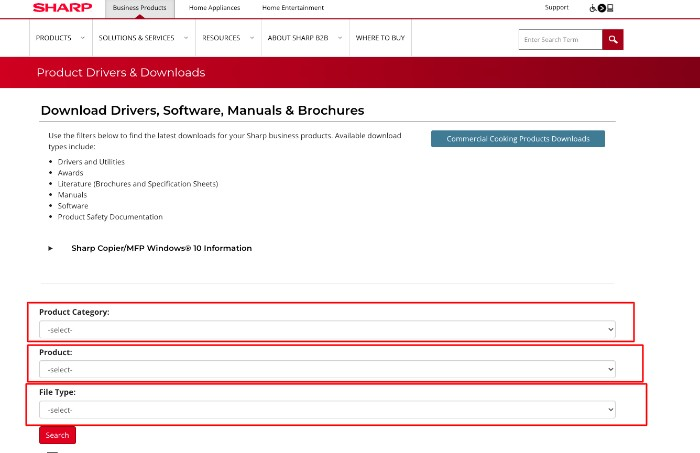The width and height of the screenshot is (700, 453).
Task: Click the magnifier search button
Action: click(x=612, y=40)
